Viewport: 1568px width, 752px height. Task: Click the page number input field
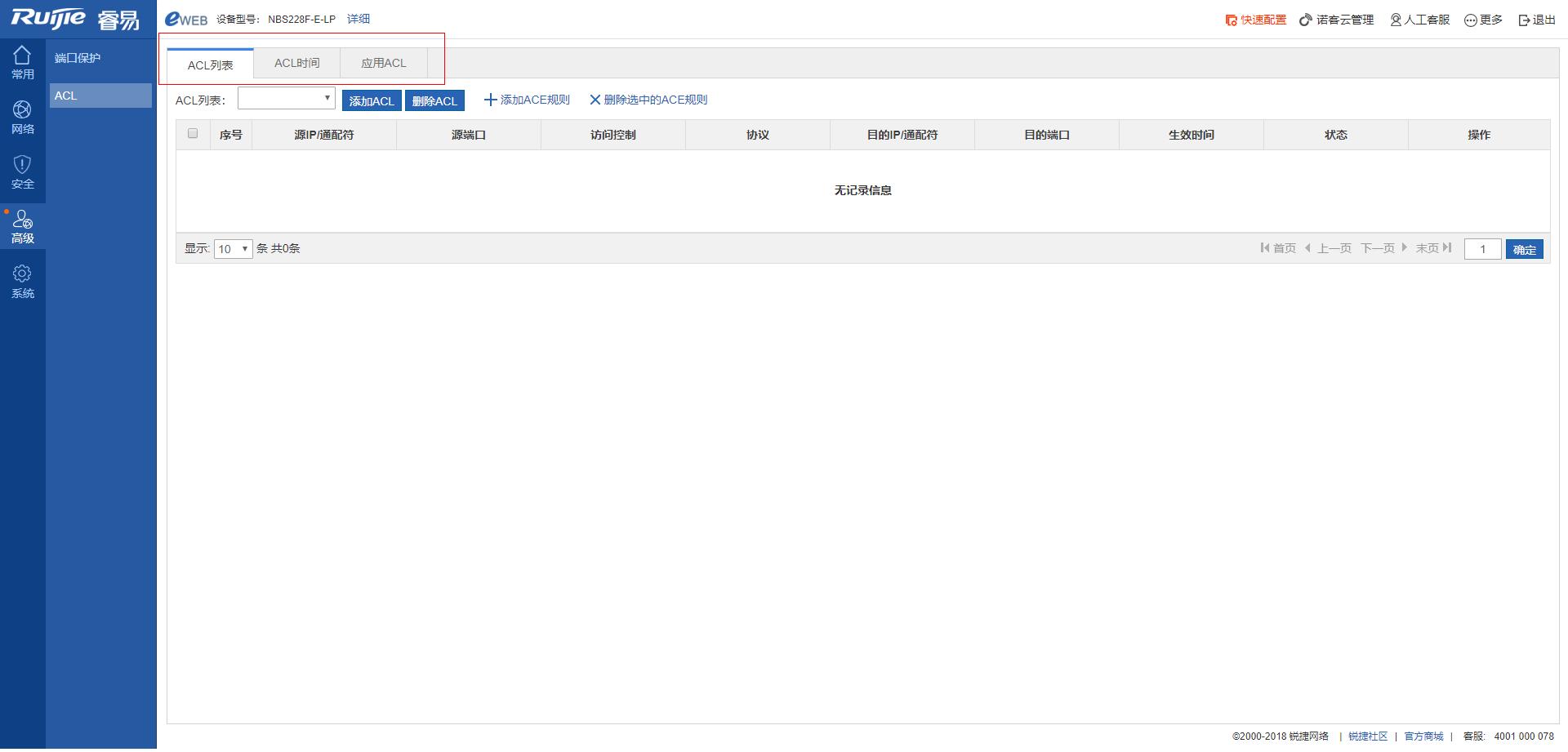pos(1481,249)
